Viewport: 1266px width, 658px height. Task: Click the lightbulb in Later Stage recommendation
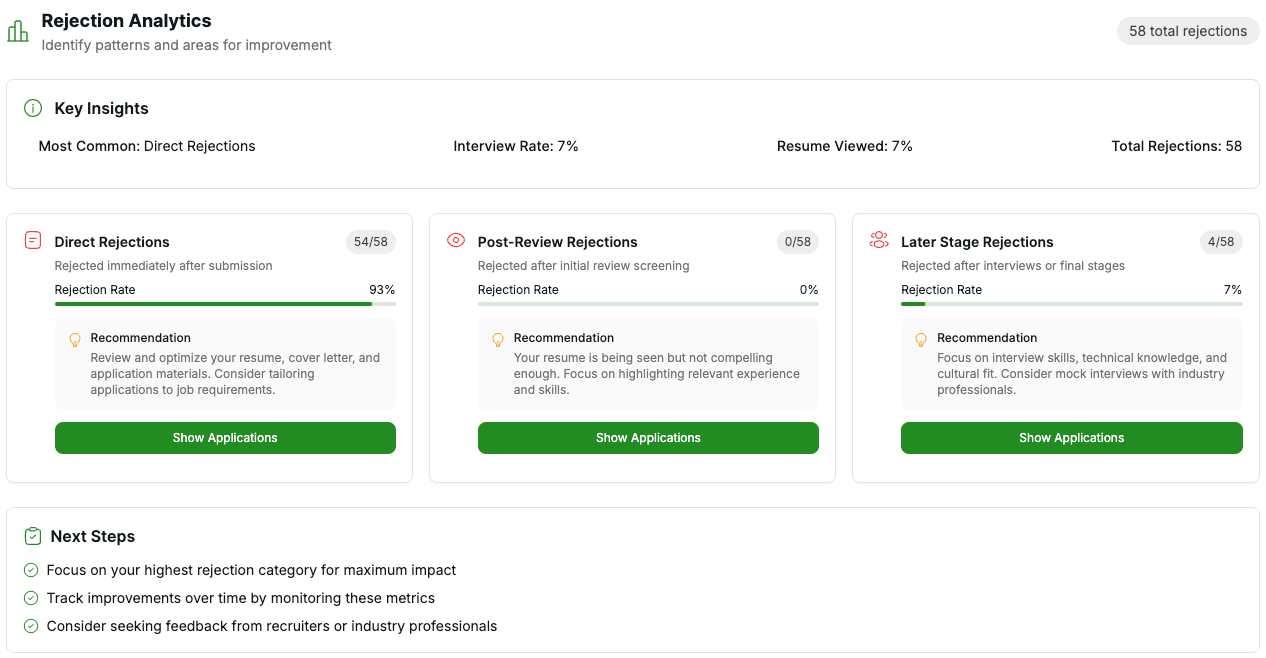point(921,340)
